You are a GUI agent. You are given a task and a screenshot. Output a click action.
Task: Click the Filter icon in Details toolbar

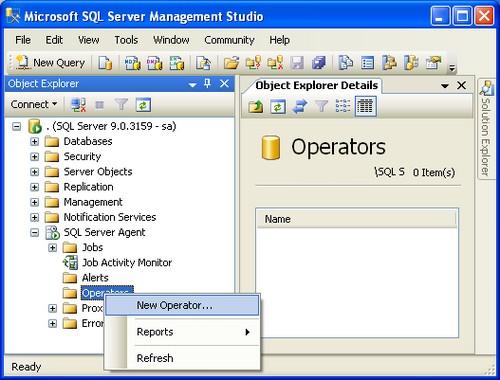(x=321, y=107)
